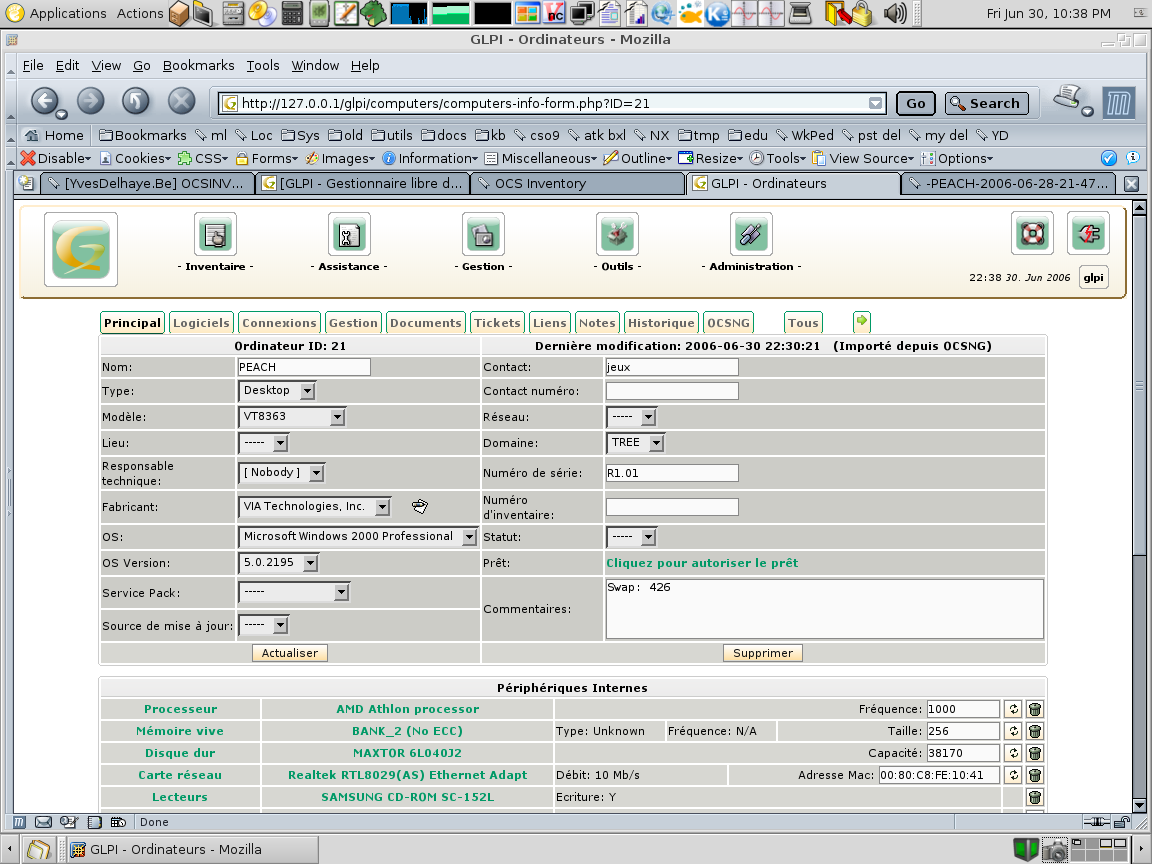
Task: Switch to the OCSNG tab
Action: (729, 323)
